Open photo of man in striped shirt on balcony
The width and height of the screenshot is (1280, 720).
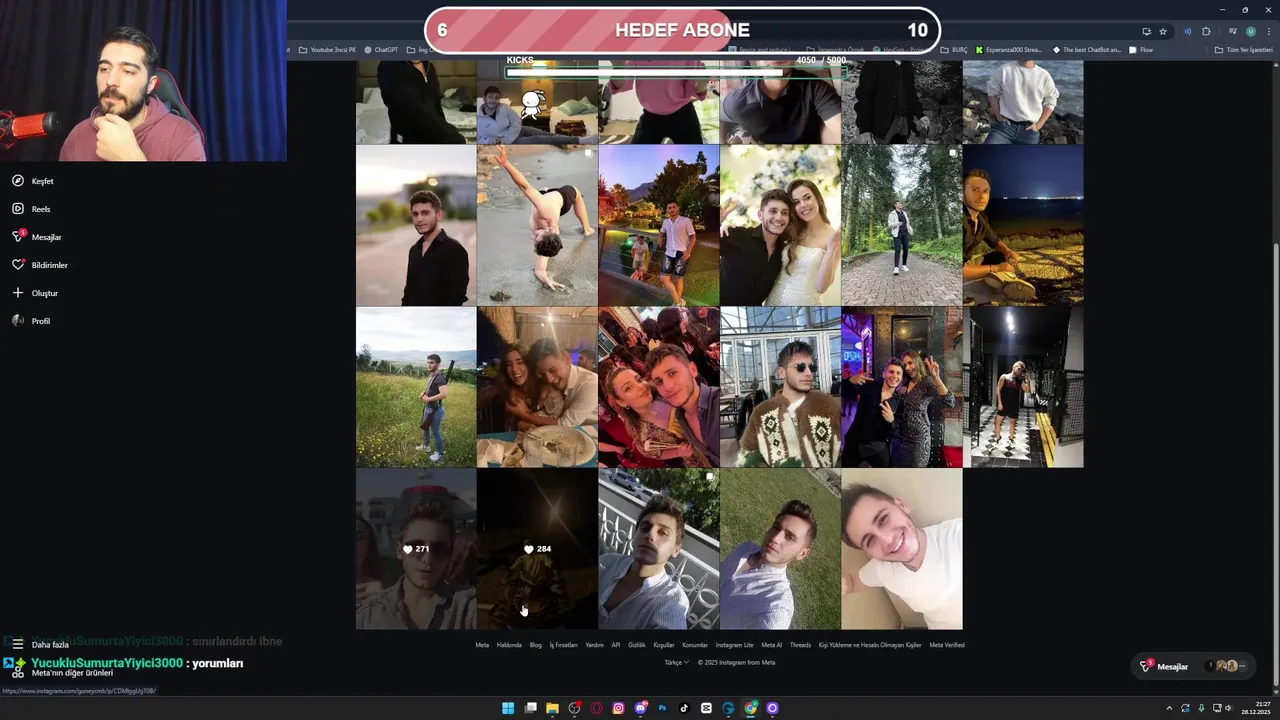tap(658, 549)
